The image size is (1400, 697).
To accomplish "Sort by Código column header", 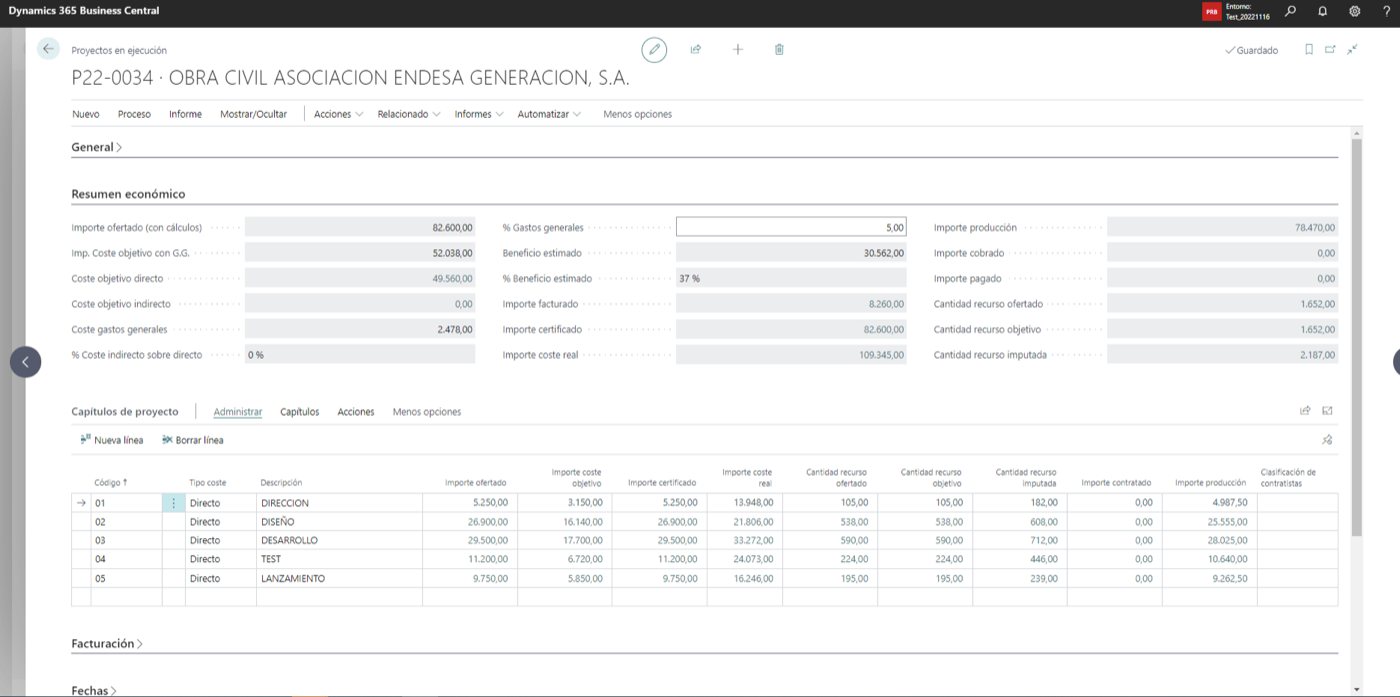I will point(110,483).
